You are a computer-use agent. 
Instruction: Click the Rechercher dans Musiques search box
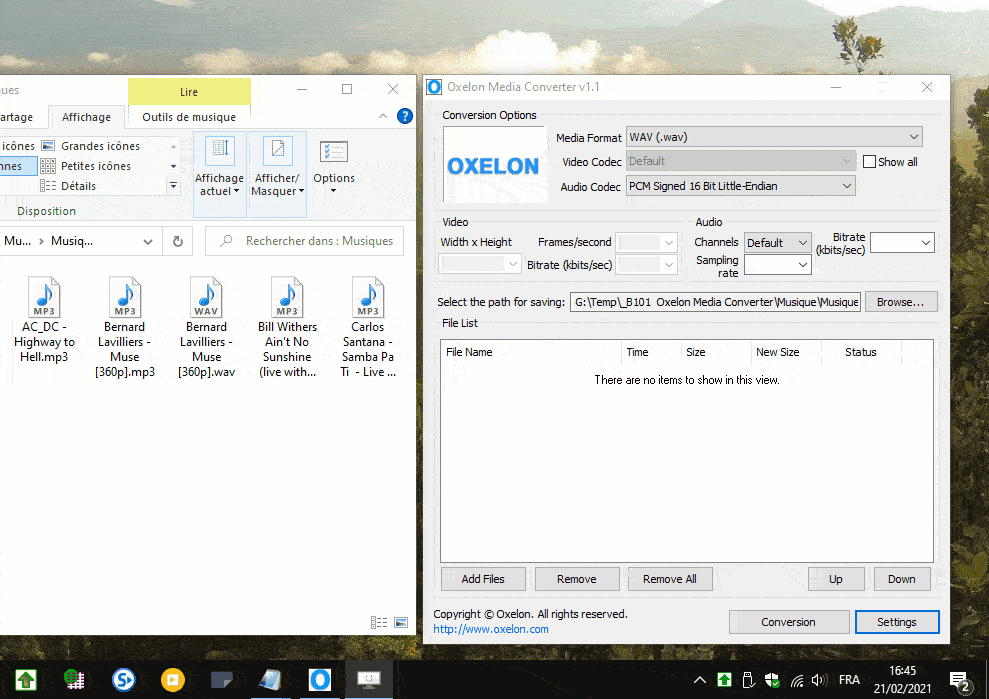click(x=305, y=241)
